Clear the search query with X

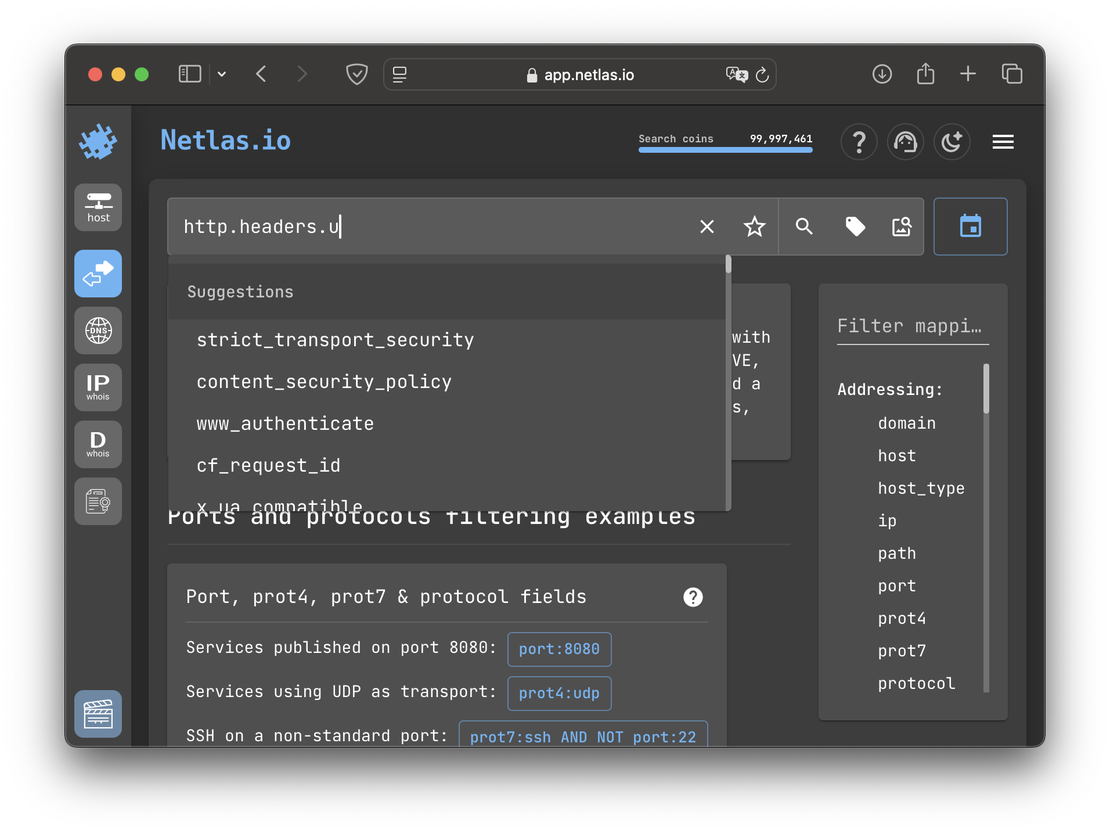[707, 227]
